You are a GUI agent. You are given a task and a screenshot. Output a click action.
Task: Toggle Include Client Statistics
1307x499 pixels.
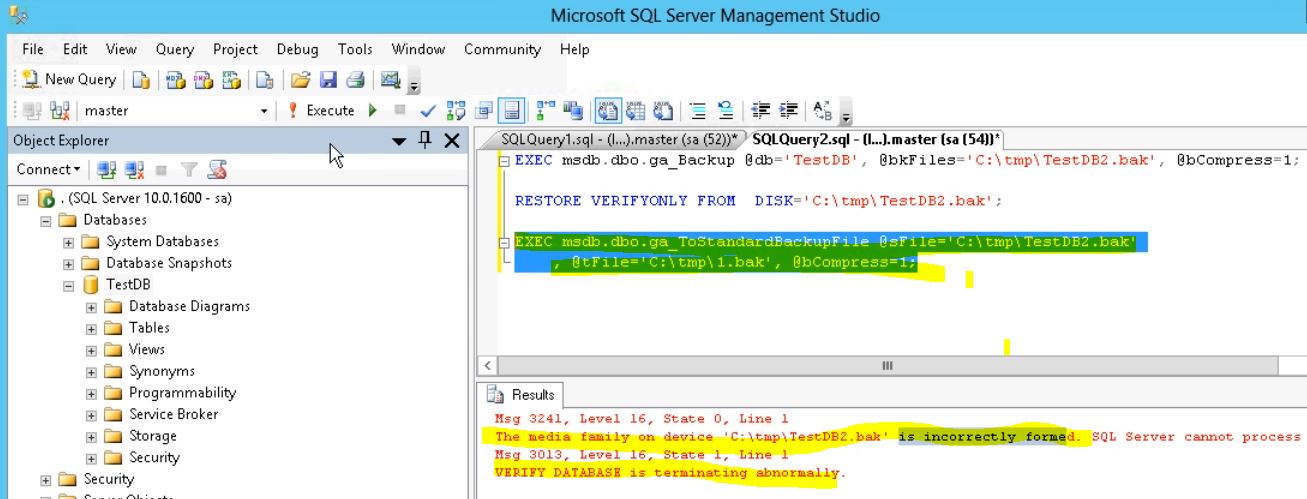pyautogui.click(x=573, y=111)
